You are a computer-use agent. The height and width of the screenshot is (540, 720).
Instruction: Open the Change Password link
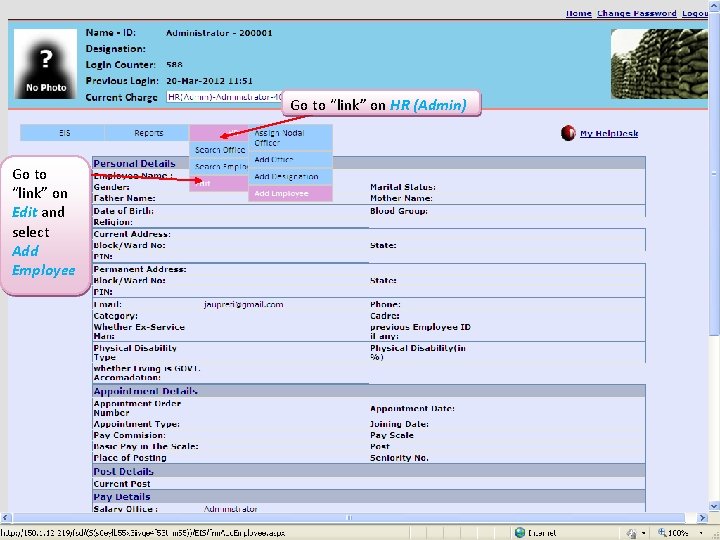[x=636, y=13]
